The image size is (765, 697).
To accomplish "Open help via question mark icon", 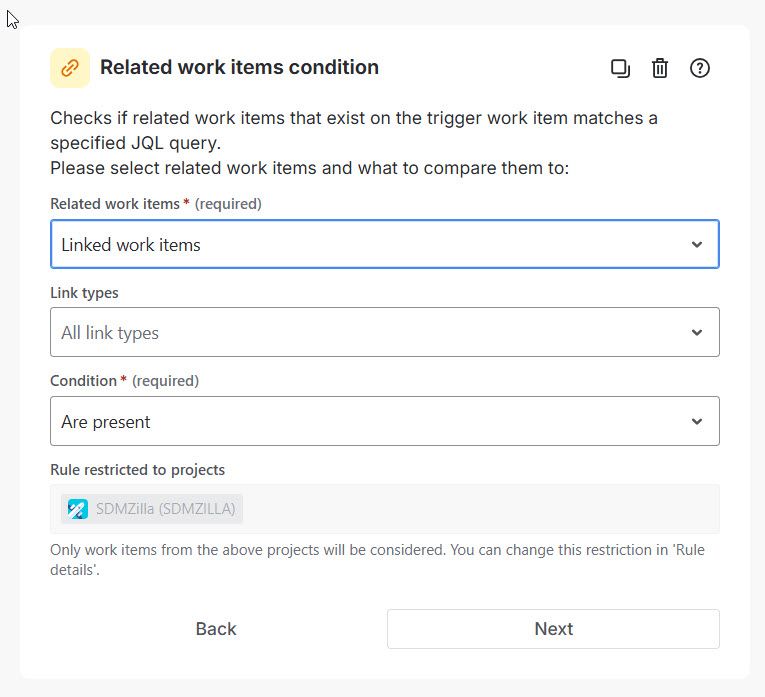I will tap(700, 68).
